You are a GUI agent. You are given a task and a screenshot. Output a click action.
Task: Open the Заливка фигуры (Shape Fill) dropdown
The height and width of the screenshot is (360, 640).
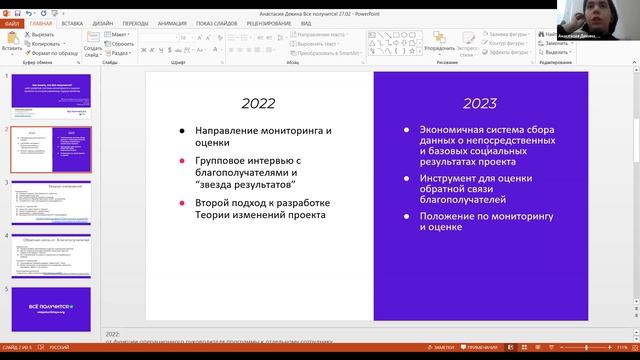[x=506, y=34]
